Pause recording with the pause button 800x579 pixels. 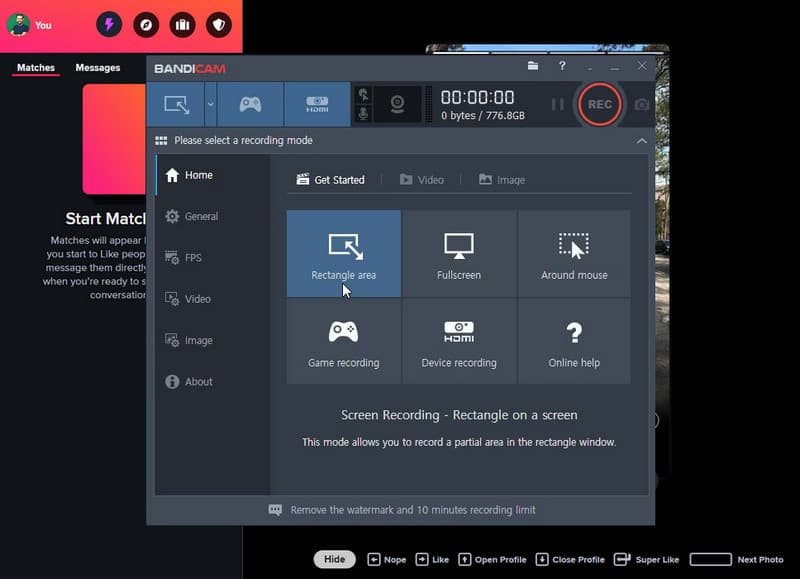(557, 104)
